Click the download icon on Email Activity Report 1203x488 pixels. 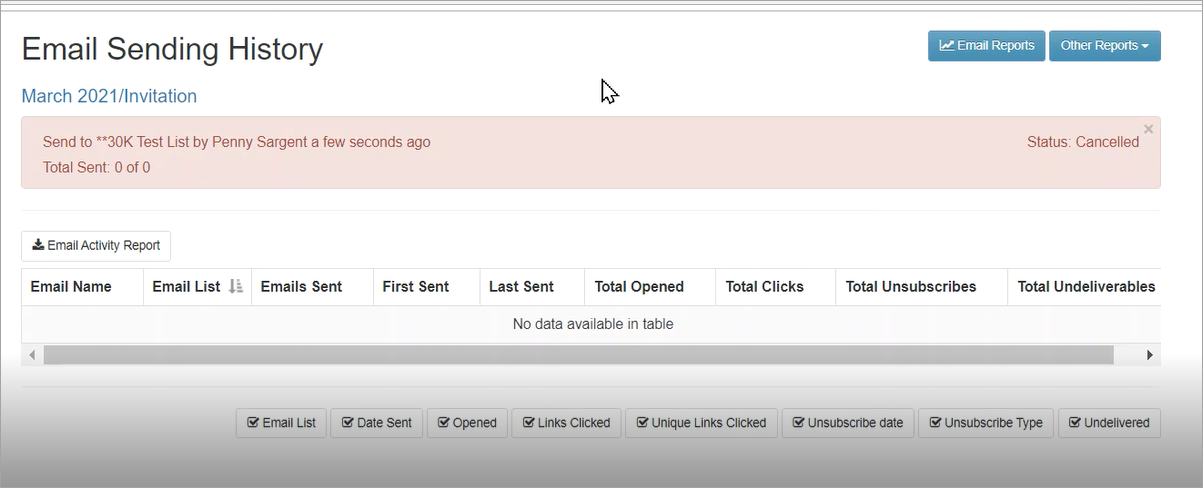(x=38, y=245)
